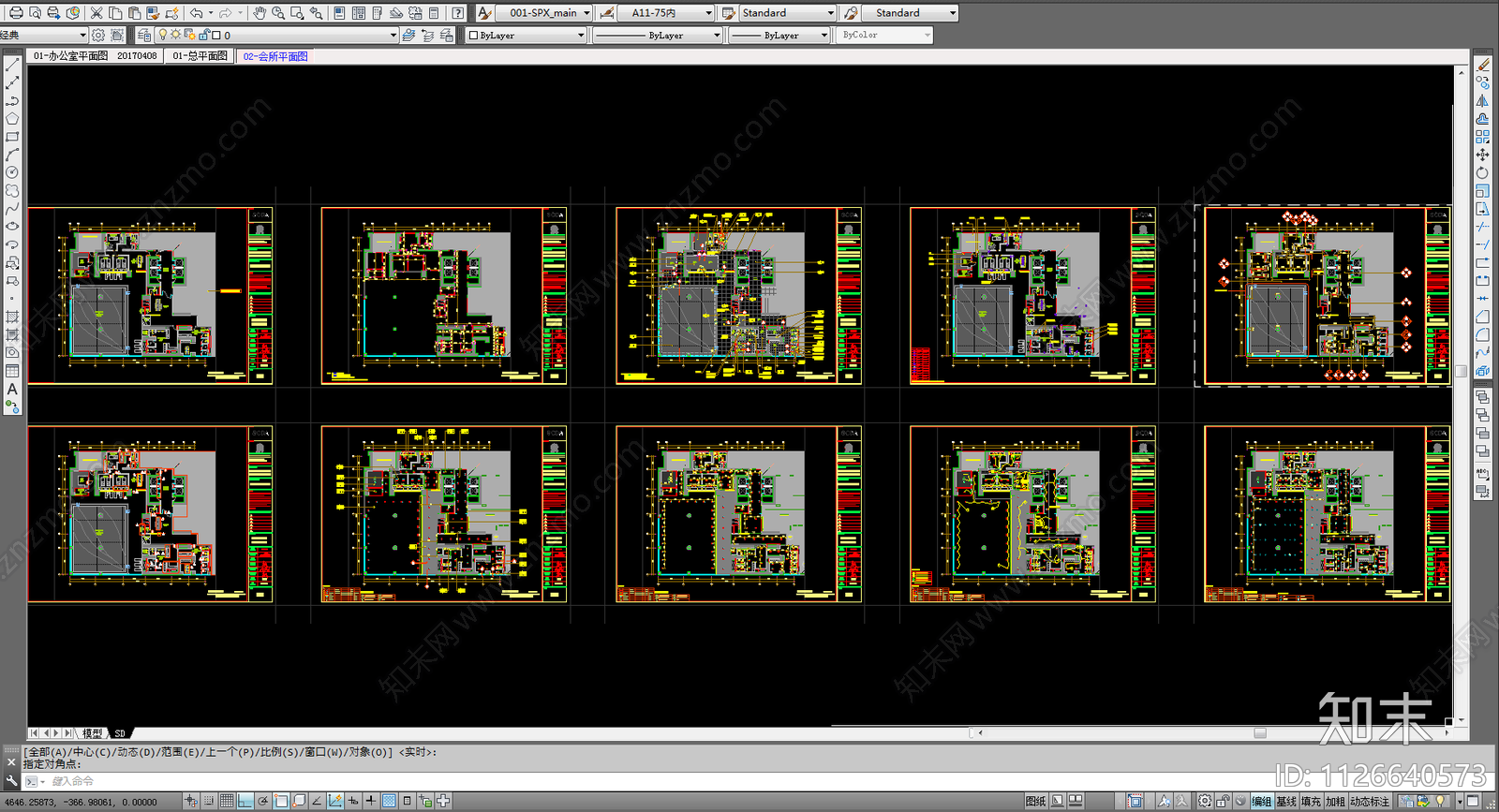The width and height of the screenshot is (1499, 812).
Task: Switch to 模型 layout tab
Action: point(93,733)
